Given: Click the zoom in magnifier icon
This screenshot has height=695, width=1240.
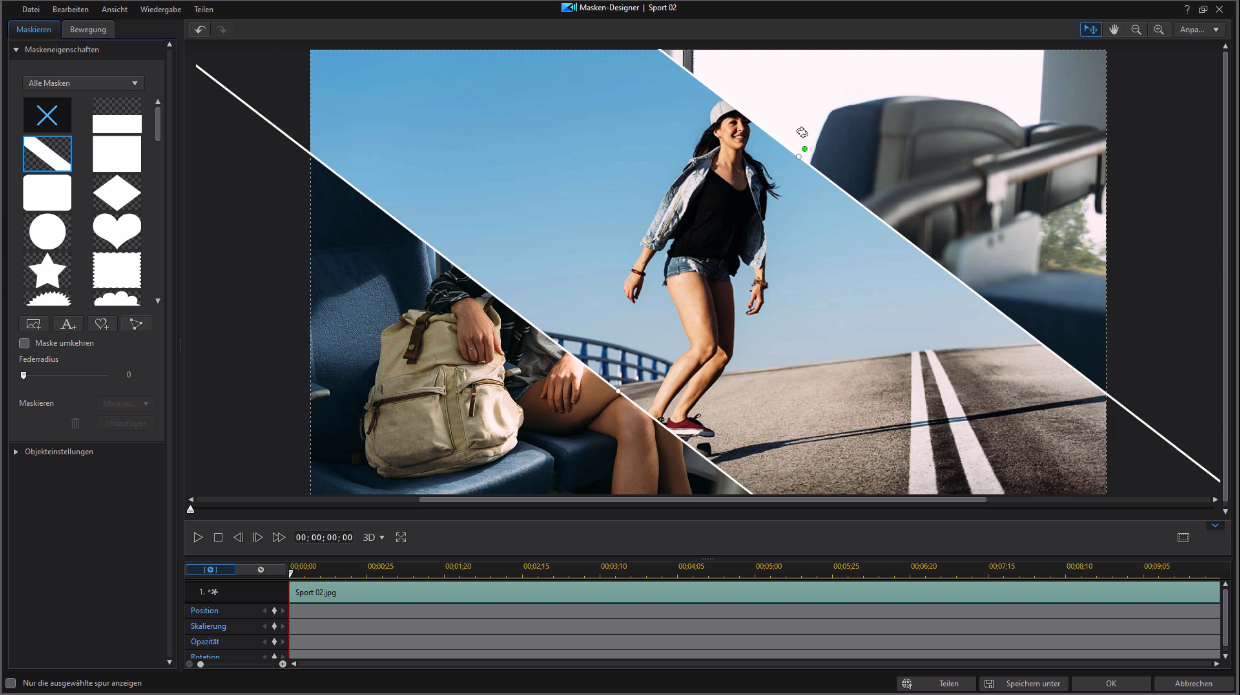Looking at the screenshot, I should click(1159, 30).
